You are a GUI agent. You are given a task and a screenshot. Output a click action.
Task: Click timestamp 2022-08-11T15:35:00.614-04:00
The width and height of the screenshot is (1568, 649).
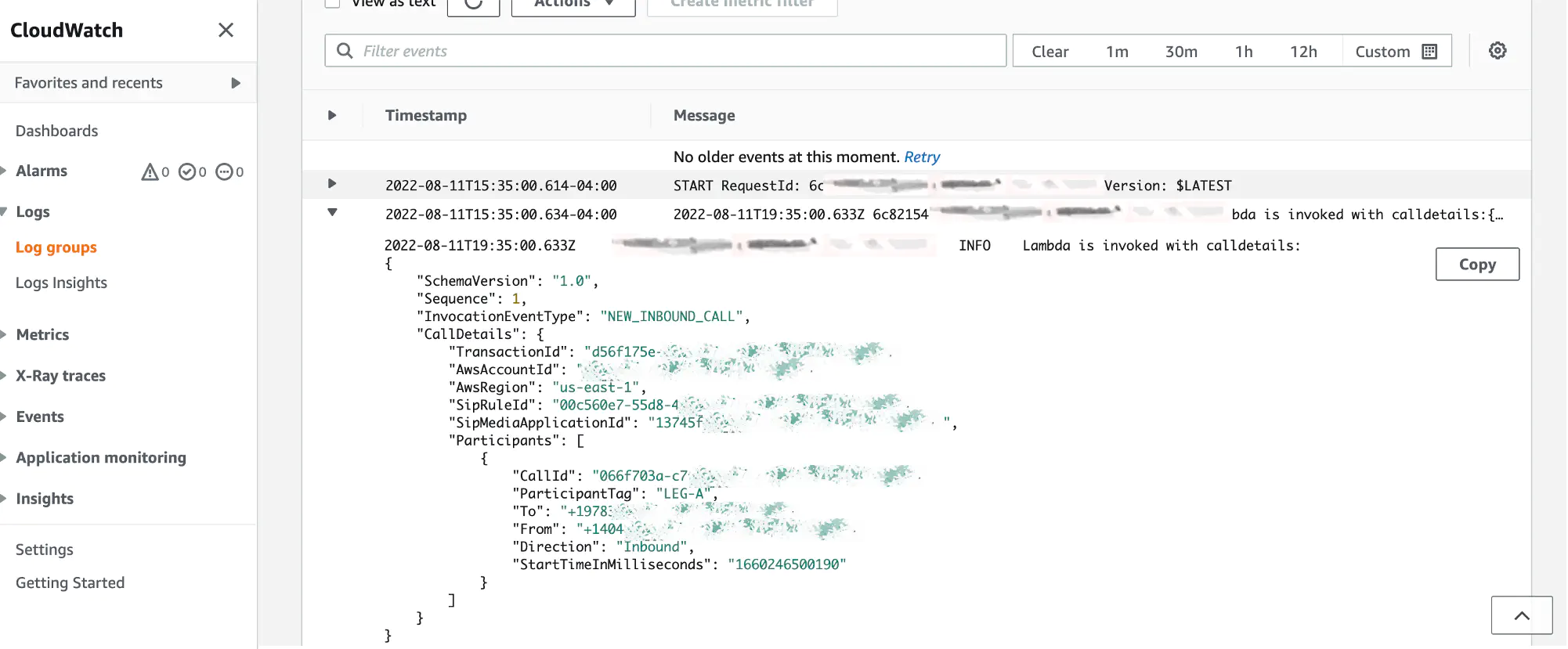tap(501, 186)
